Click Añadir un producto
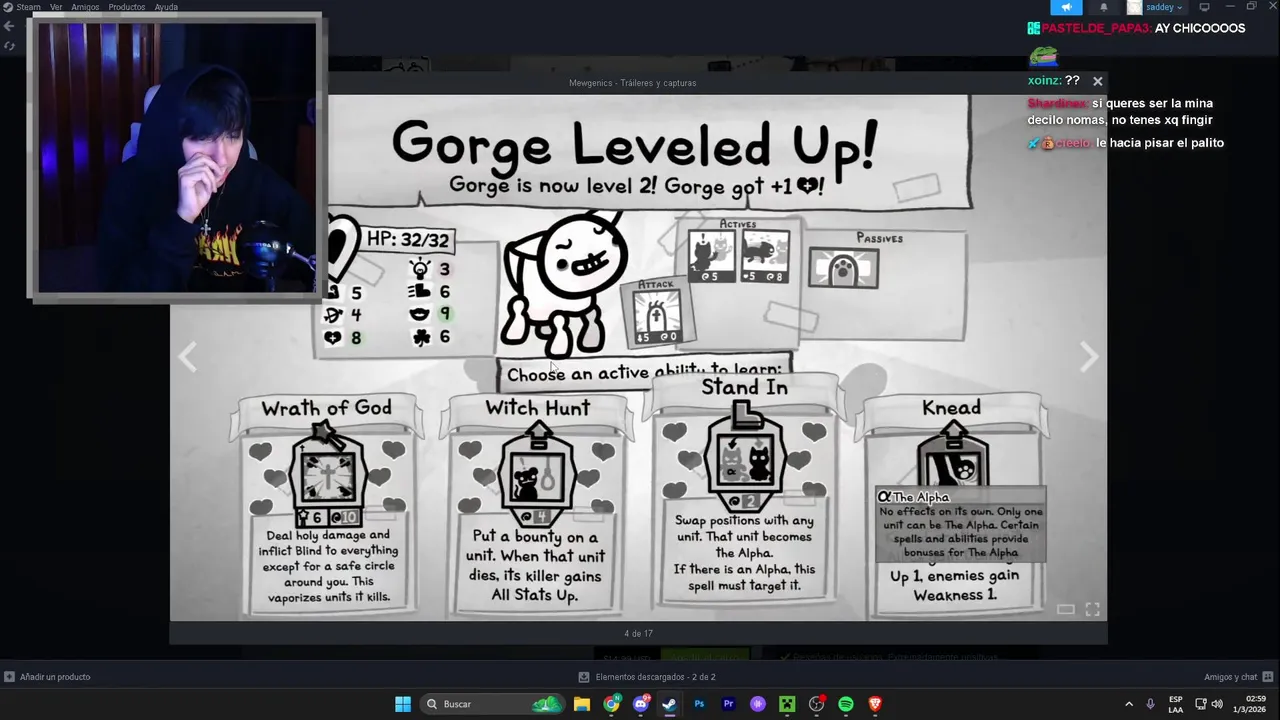The image size is (1280, 720). (x=47, y=677)
